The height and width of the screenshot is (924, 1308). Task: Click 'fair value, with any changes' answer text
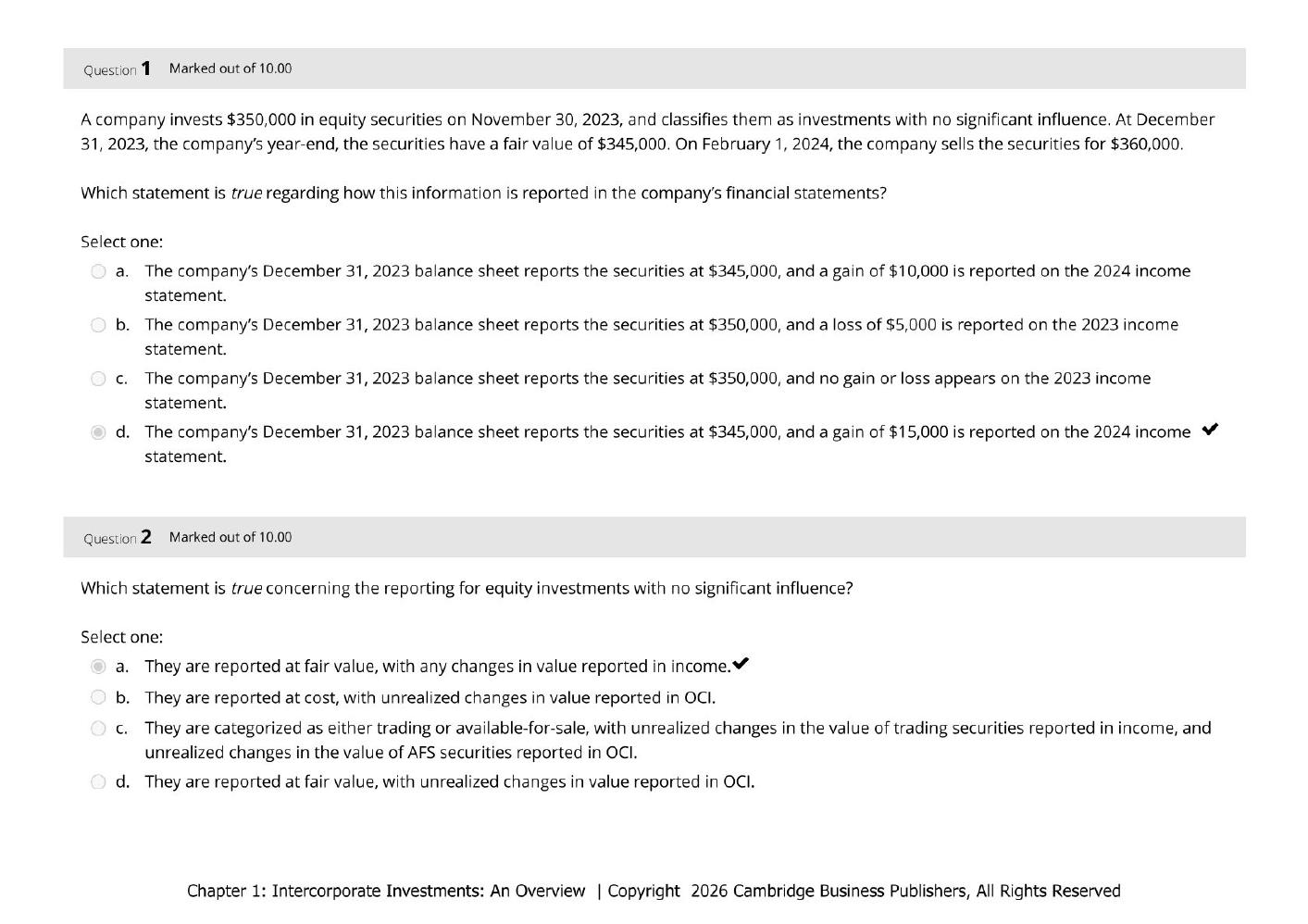pos(438,667)
